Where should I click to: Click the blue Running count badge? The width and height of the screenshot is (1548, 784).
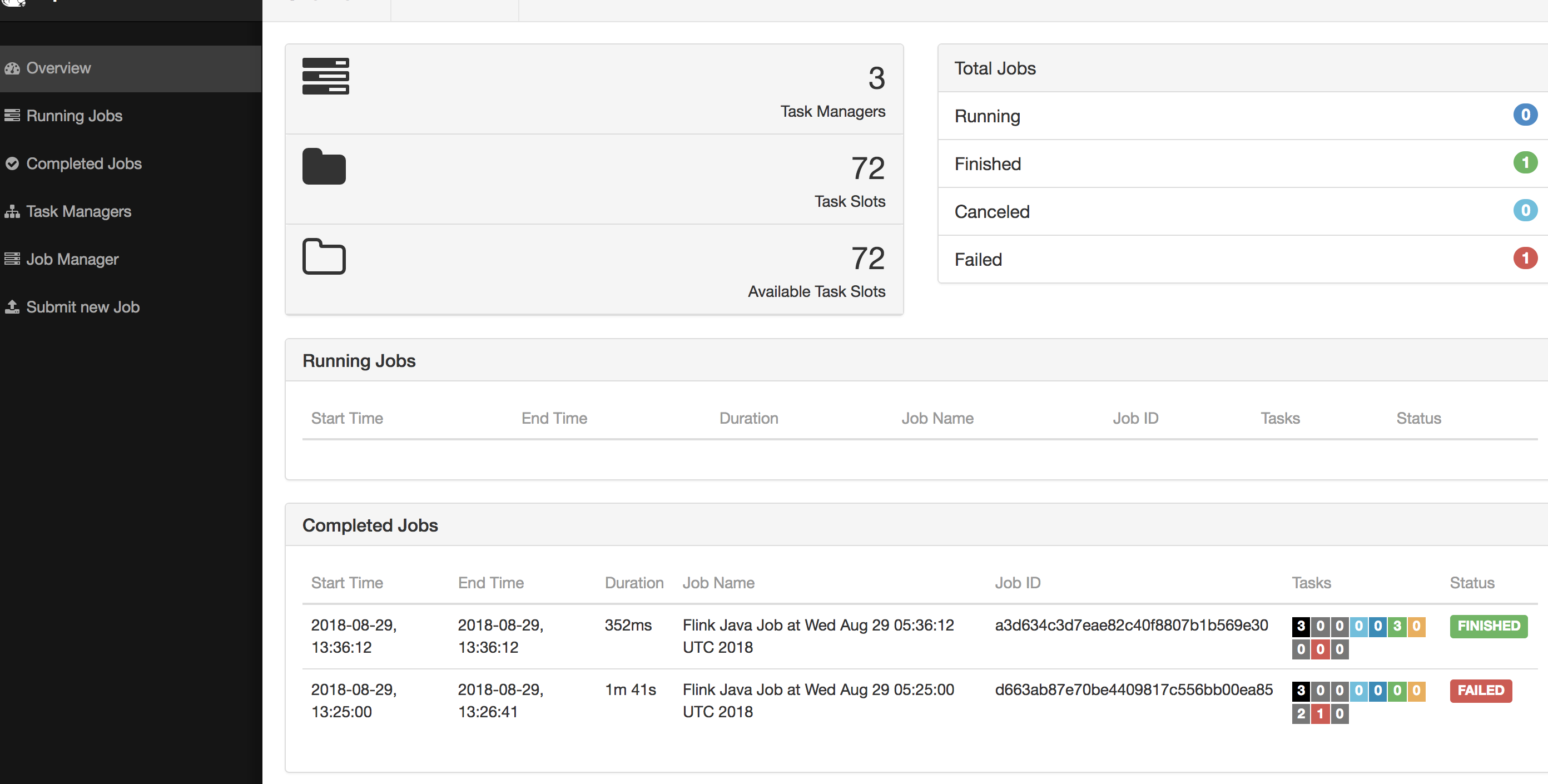(x=1525, y=115)
